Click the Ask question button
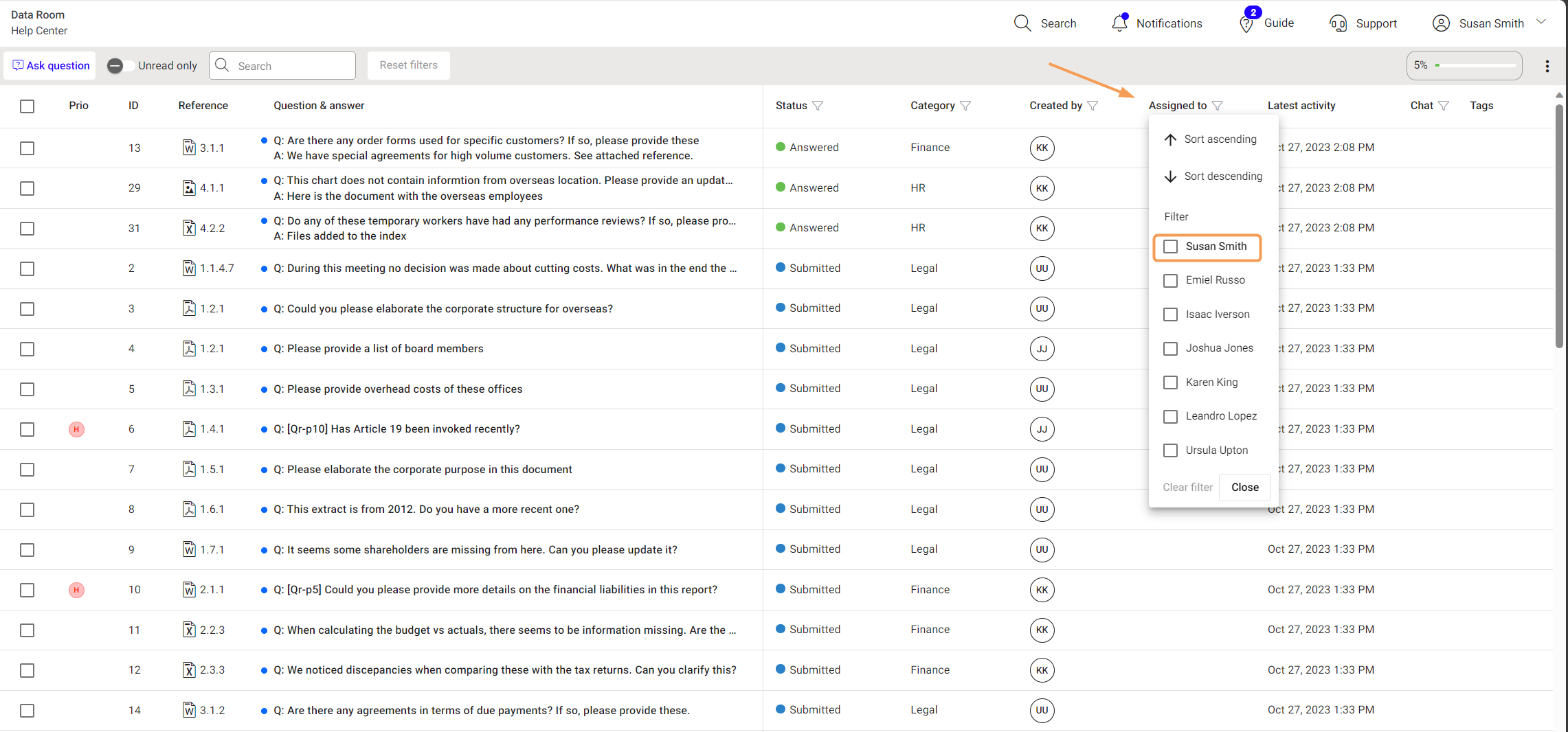 pos(51,66)
